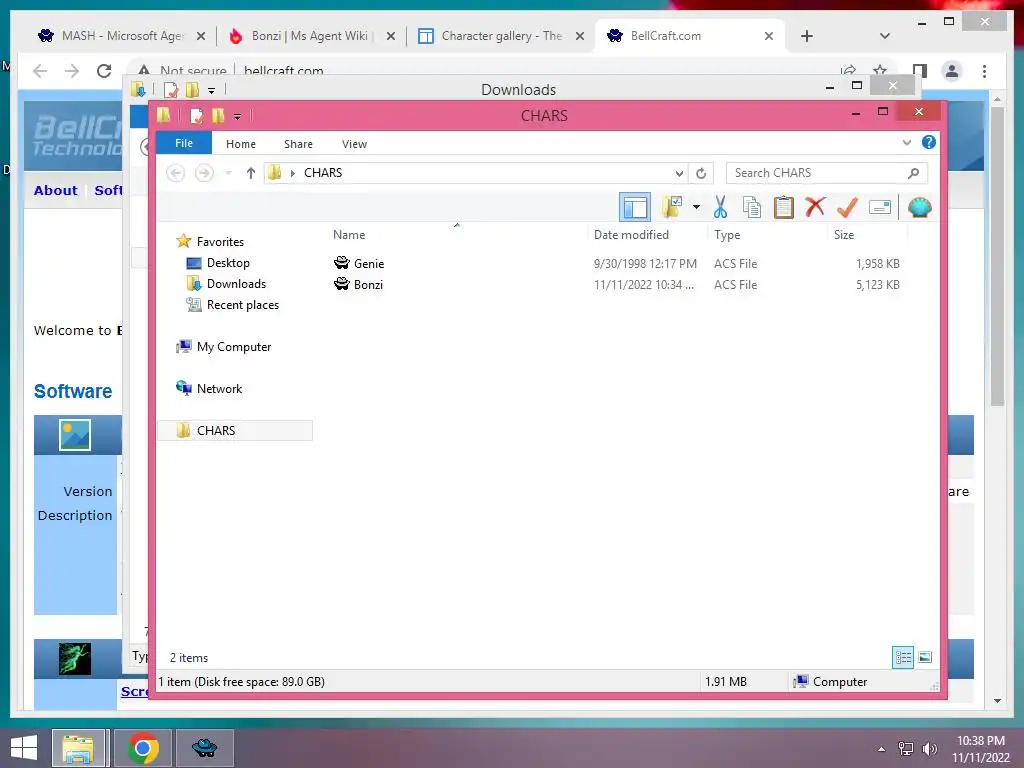Go back in CHARS window
1024x768 pixels.
tap(175, 173)
